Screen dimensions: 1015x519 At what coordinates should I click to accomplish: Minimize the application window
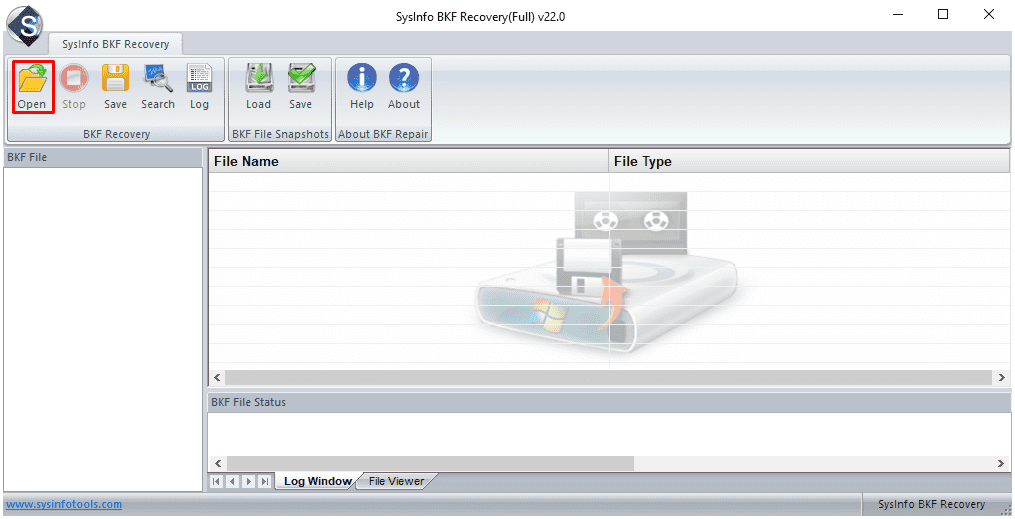coord(898,14)
